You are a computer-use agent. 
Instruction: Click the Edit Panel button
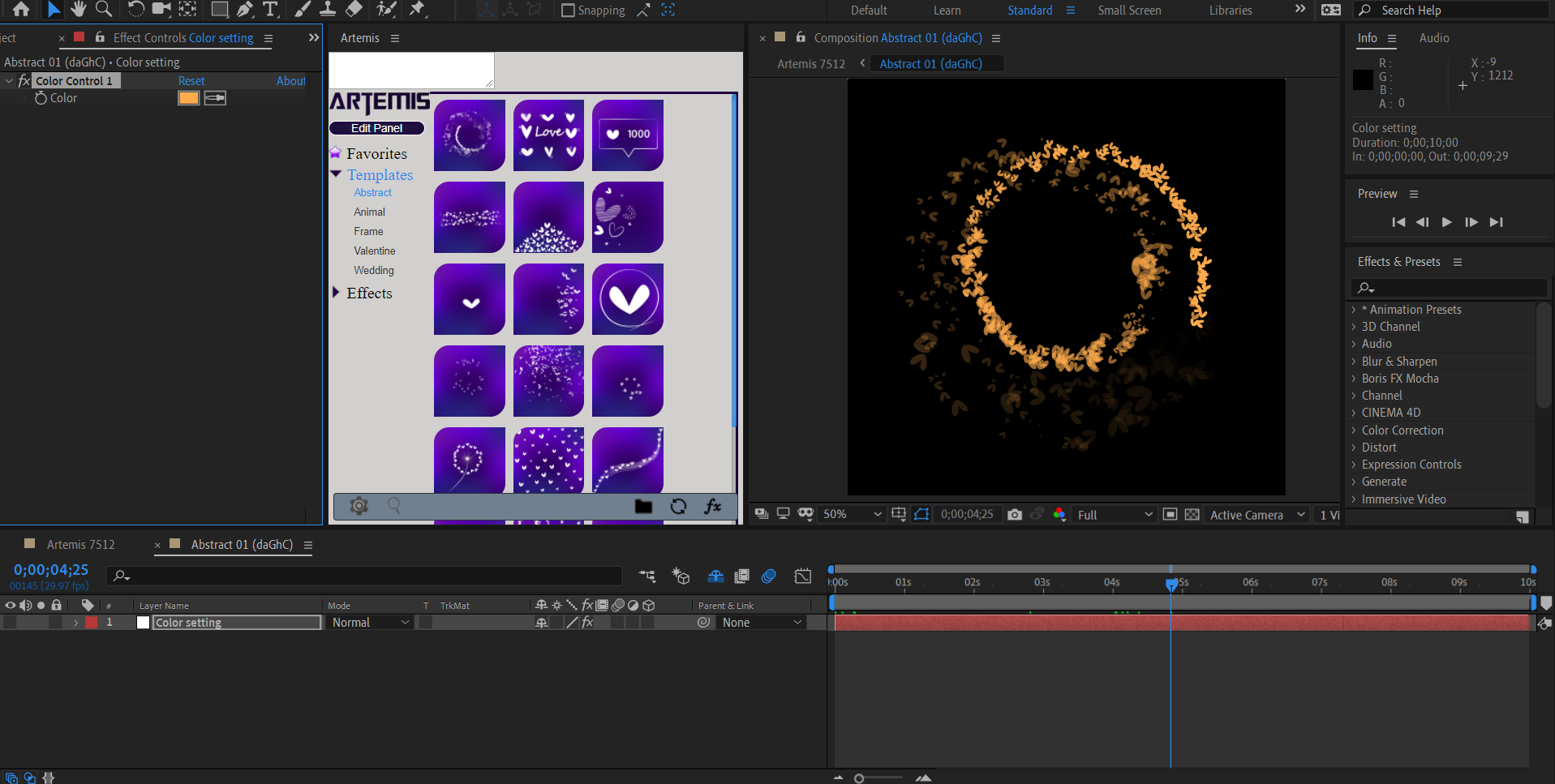click(376, 128)
